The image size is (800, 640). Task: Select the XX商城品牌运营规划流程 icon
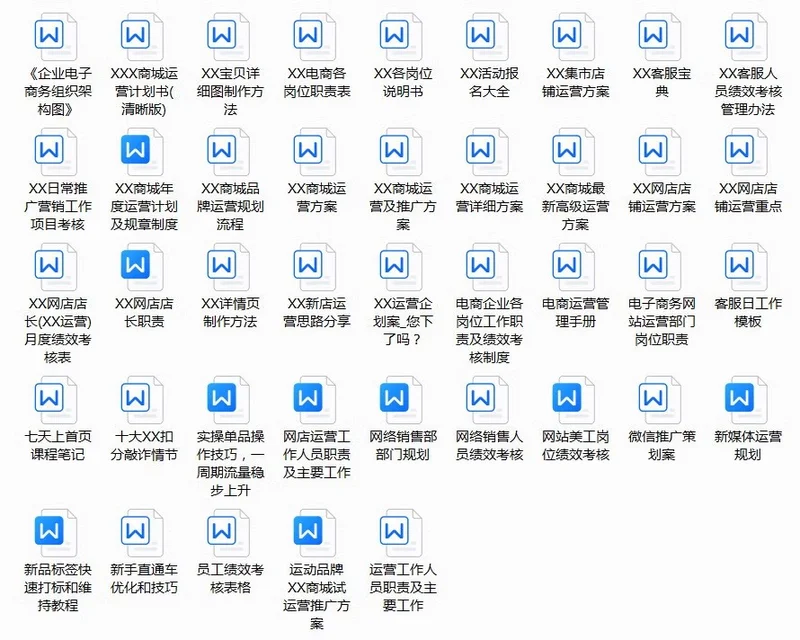click(x=228, y=152)
